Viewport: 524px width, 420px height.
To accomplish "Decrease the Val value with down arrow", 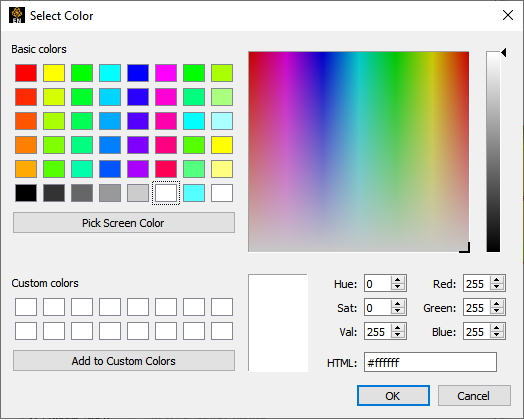I will [x=398, y=335].
